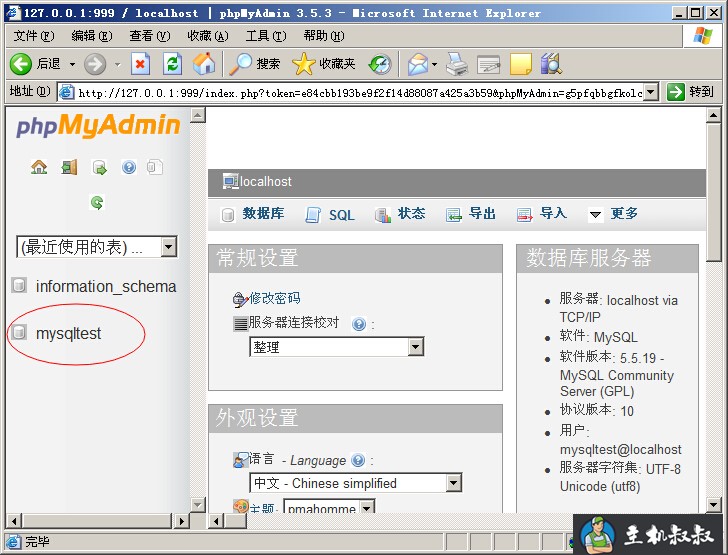
Task: Open the Mail icon dropdown arrow
Action: [435, 64]
